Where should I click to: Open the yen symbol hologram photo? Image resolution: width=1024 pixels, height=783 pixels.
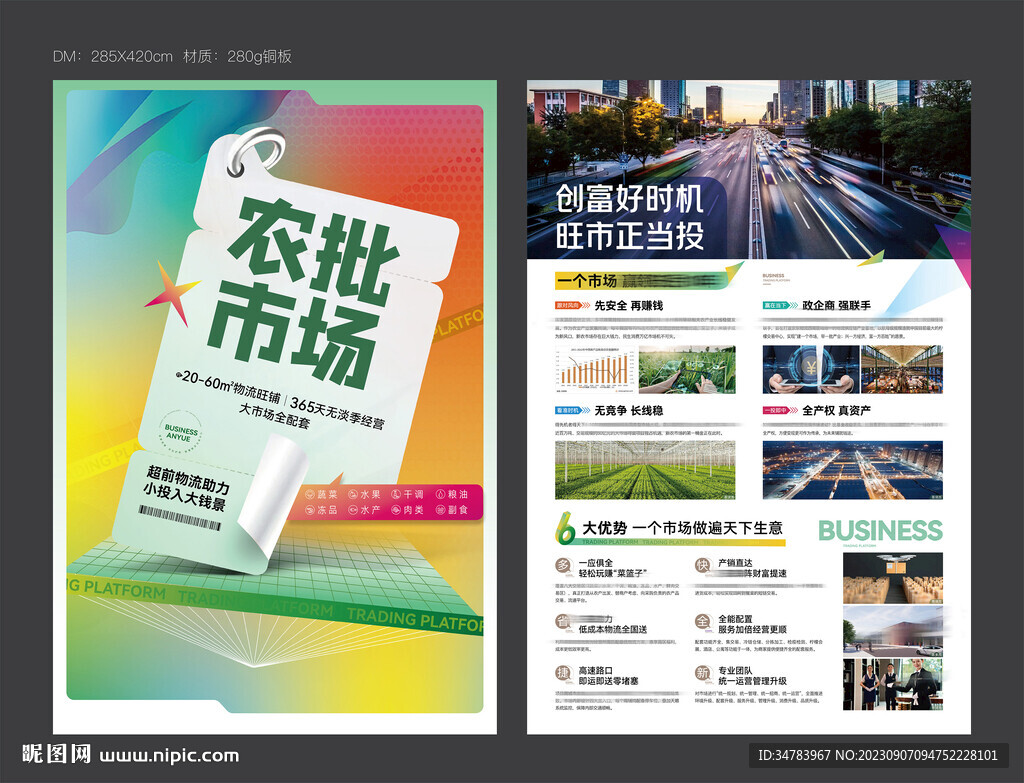coord(808,370)
